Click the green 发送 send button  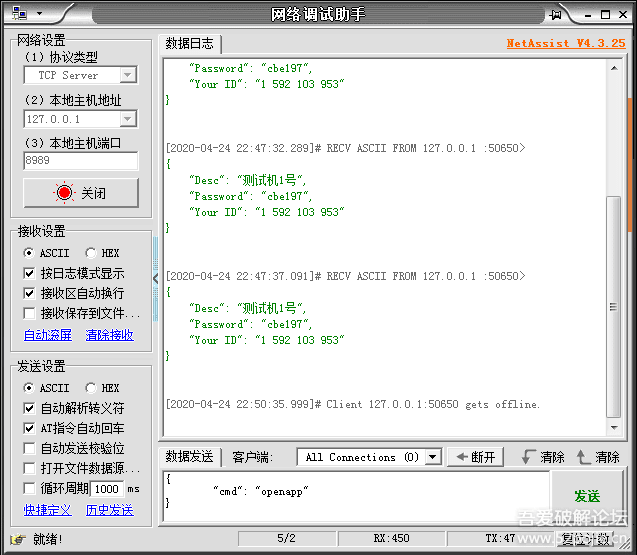pyautogui.click(x=587, y=496)
